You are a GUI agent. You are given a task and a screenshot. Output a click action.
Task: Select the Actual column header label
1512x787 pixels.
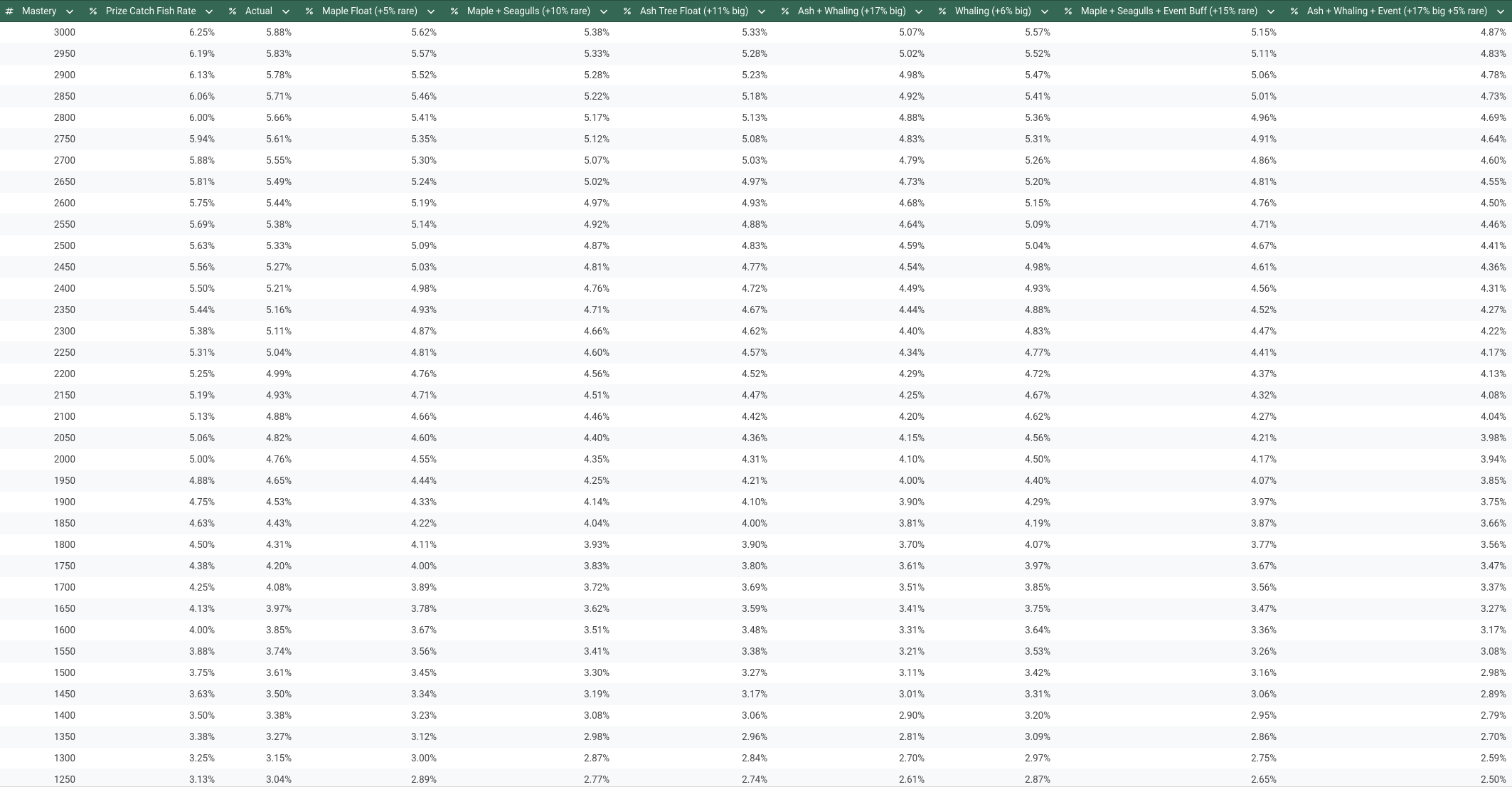pyautogui.click(x=259, y=11)
